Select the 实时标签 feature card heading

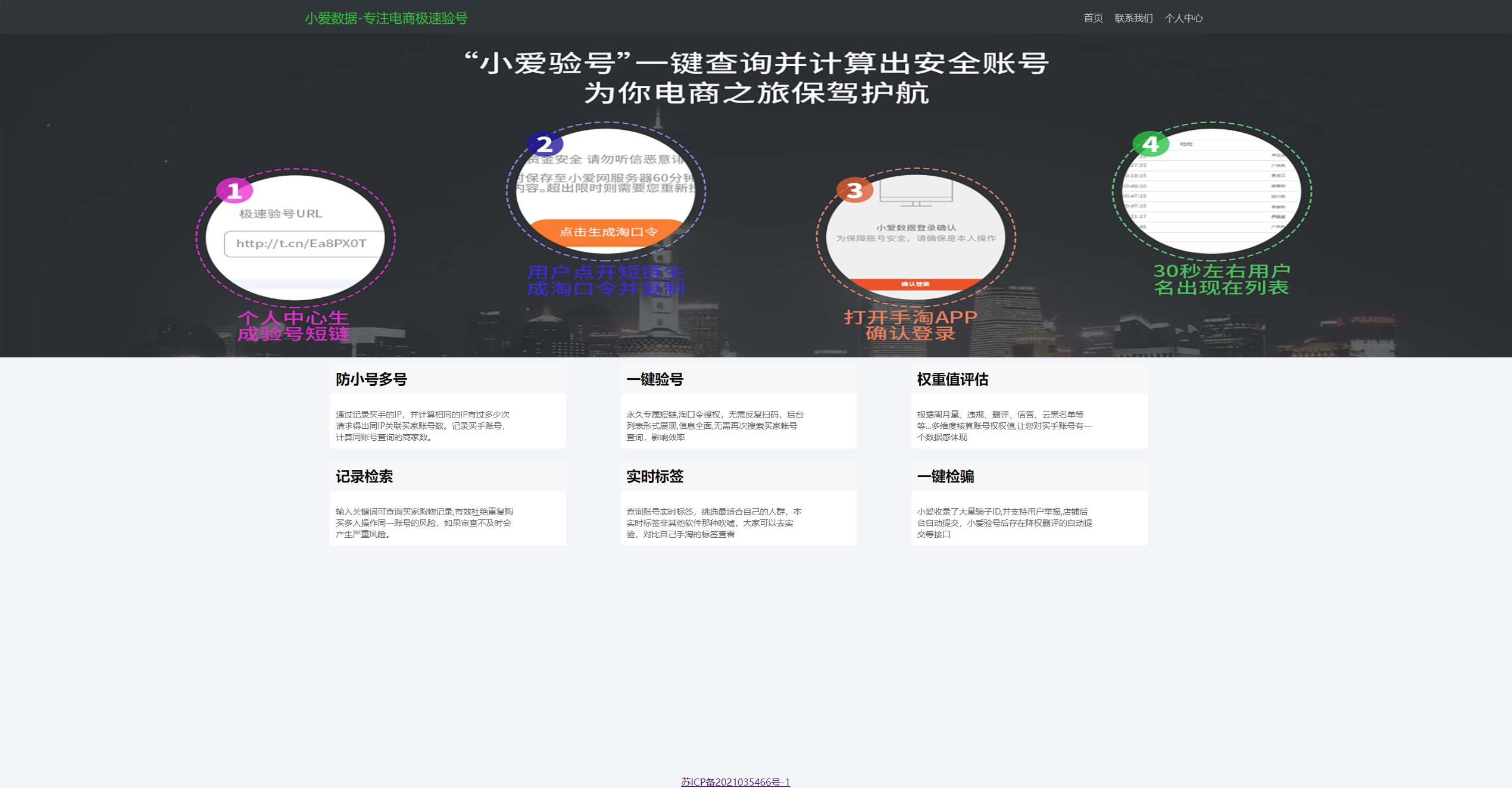click(x=655, y=476)
